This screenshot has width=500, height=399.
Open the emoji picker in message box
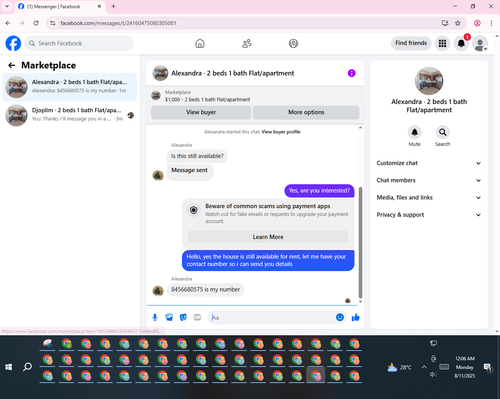coord(340,317)
